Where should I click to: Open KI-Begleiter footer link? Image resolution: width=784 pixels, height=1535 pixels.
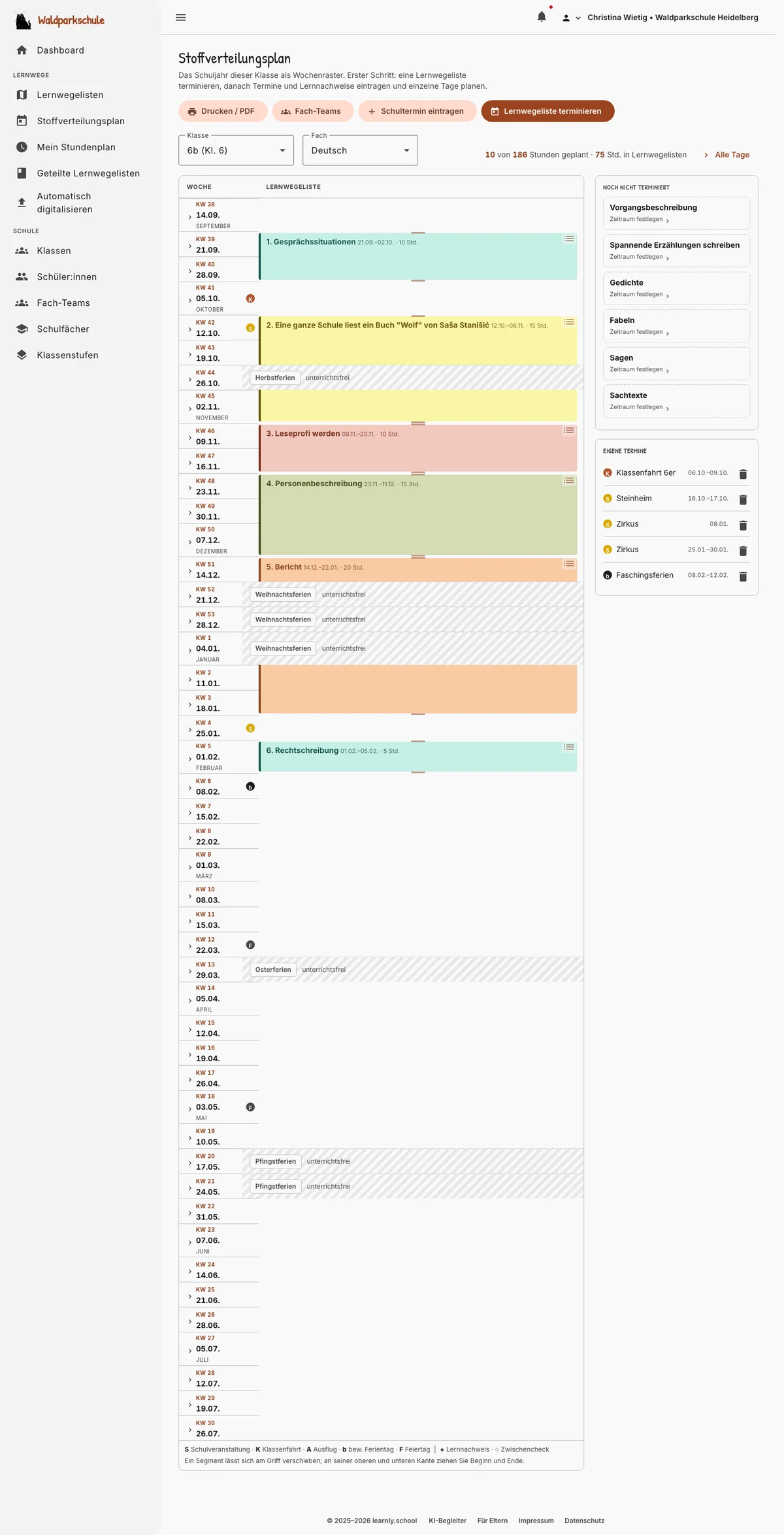(x=448, y=1521)
